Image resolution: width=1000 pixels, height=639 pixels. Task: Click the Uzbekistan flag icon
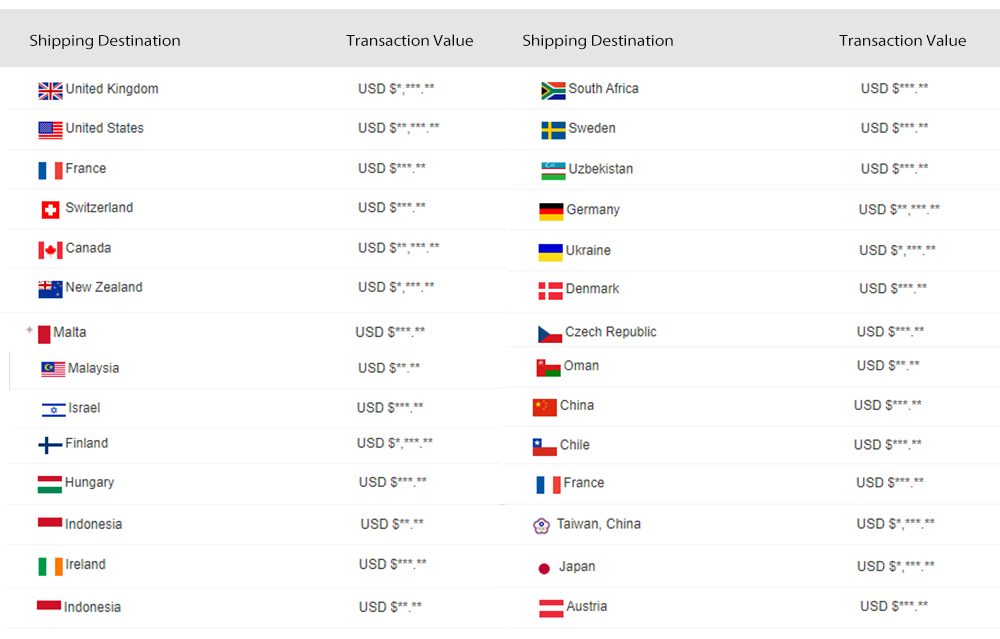pyautogui.click(x=553, y=171)
